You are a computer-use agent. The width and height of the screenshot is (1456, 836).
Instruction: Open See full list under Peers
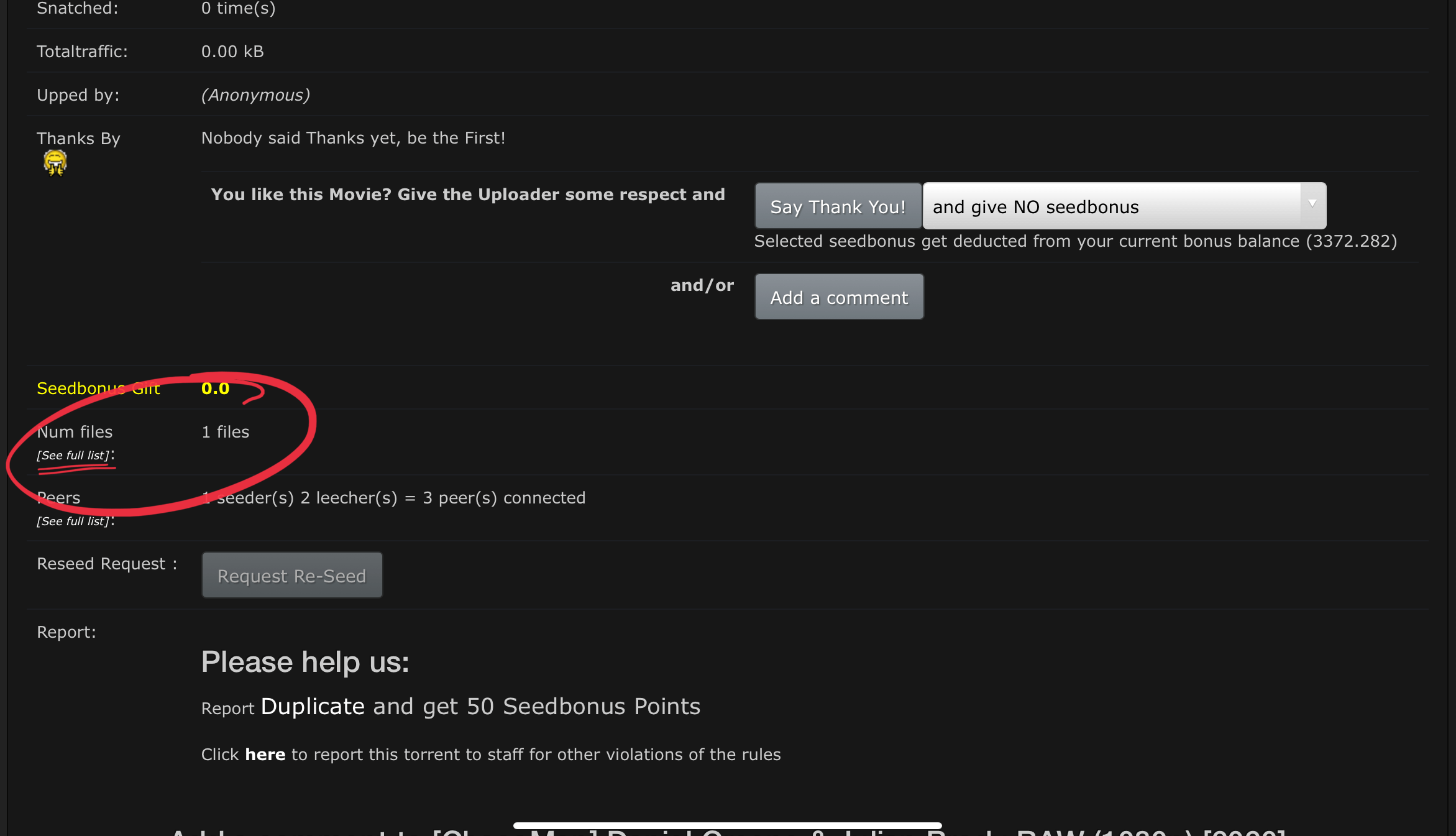tap(73, 521)
